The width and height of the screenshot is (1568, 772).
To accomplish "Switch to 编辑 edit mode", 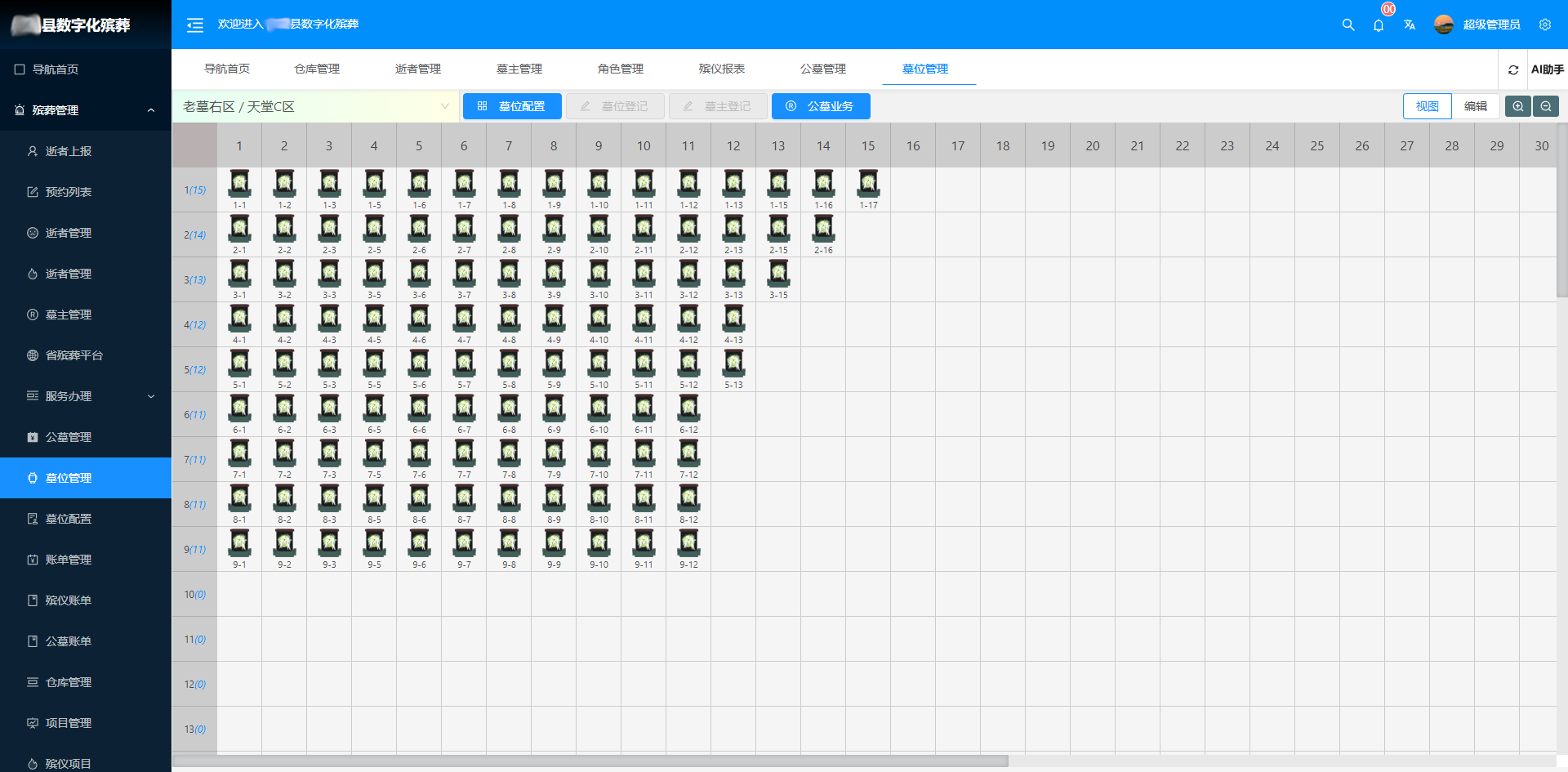I will point(1475,106).
